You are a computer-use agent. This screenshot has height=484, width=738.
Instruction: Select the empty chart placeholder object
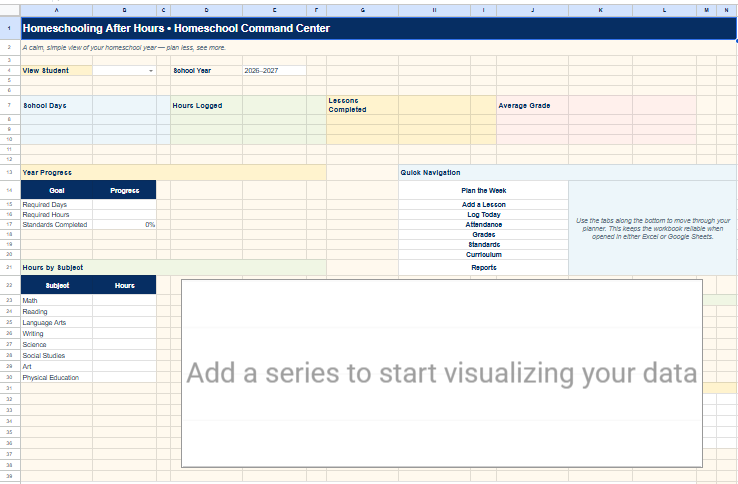[x=441, y=373]
